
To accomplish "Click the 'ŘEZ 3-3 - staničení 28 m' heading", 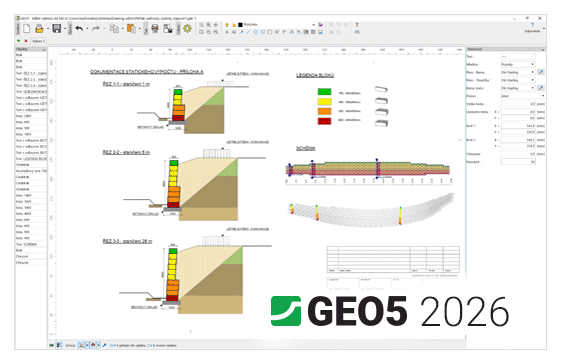I will click(x=127, y=241).
